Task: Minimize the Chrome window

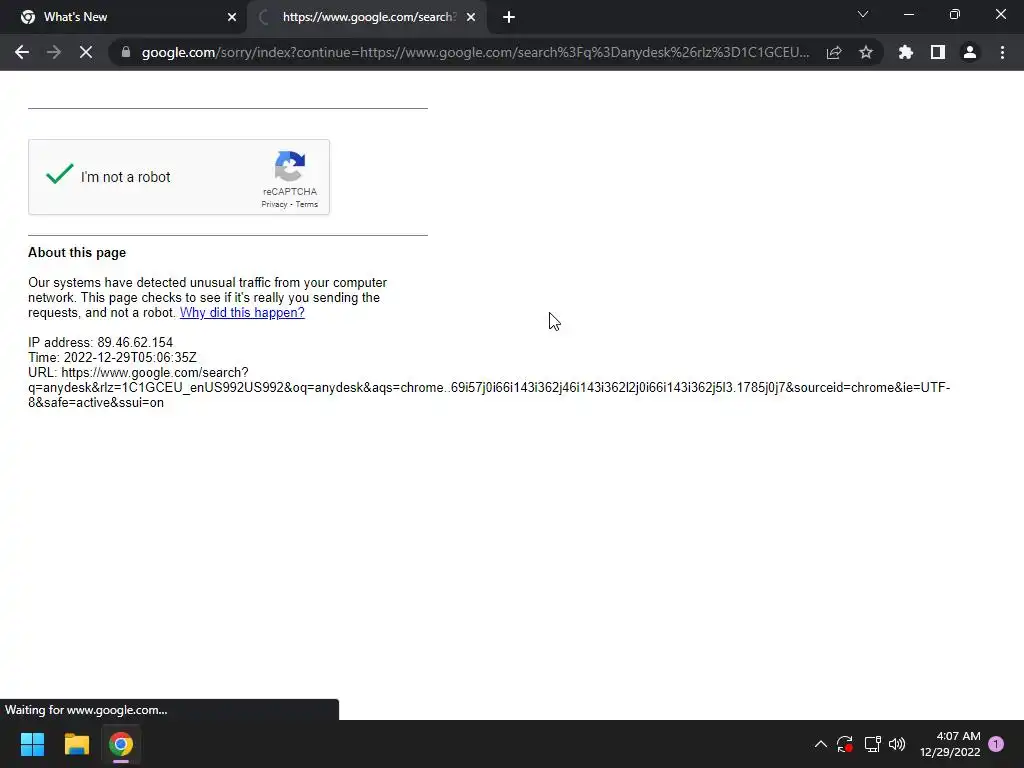Action: click(x=908, y=14)
